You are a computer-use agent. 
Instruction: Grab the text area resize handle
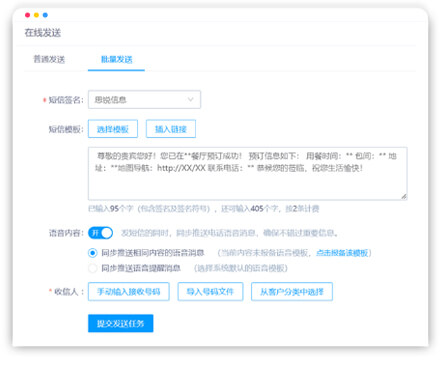(404, 196)
